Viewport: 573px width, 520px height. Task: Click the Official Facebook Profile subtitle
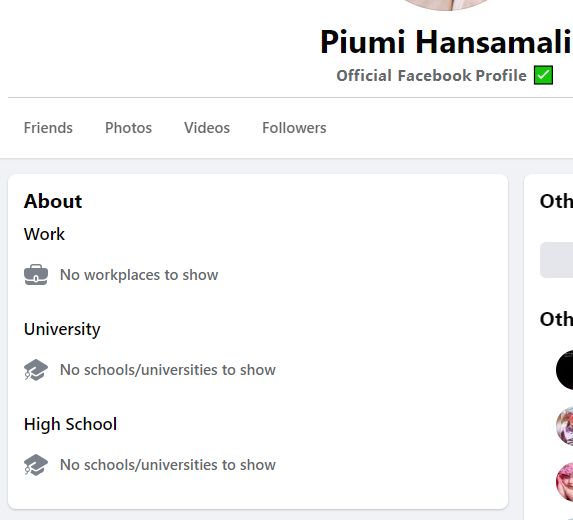tap(431, 76)
